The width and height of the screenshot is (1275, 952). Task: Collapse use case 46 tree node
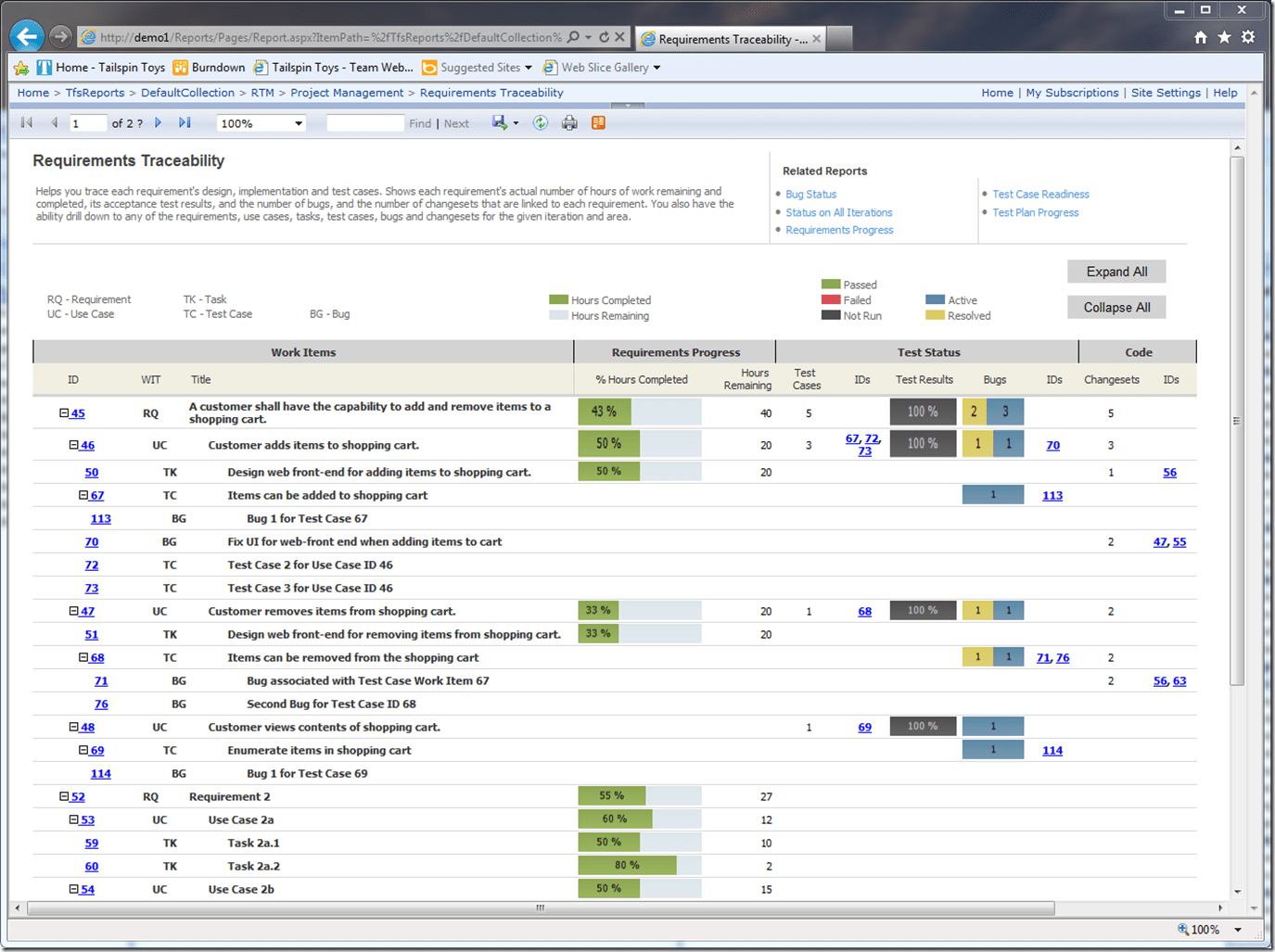(x=72, y=445)
